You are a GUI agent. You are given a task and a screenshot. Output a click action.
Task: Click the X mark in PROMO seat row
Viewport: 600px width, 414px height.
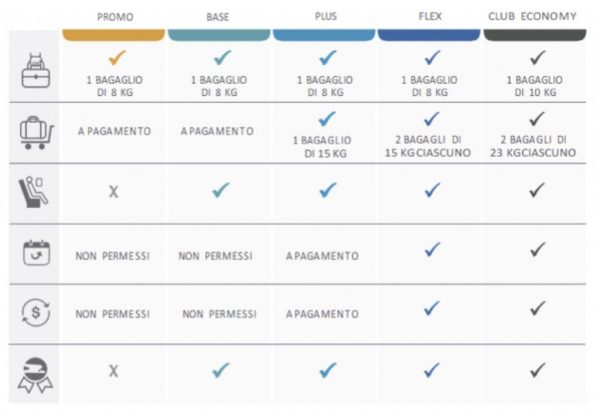click(113, 191)
